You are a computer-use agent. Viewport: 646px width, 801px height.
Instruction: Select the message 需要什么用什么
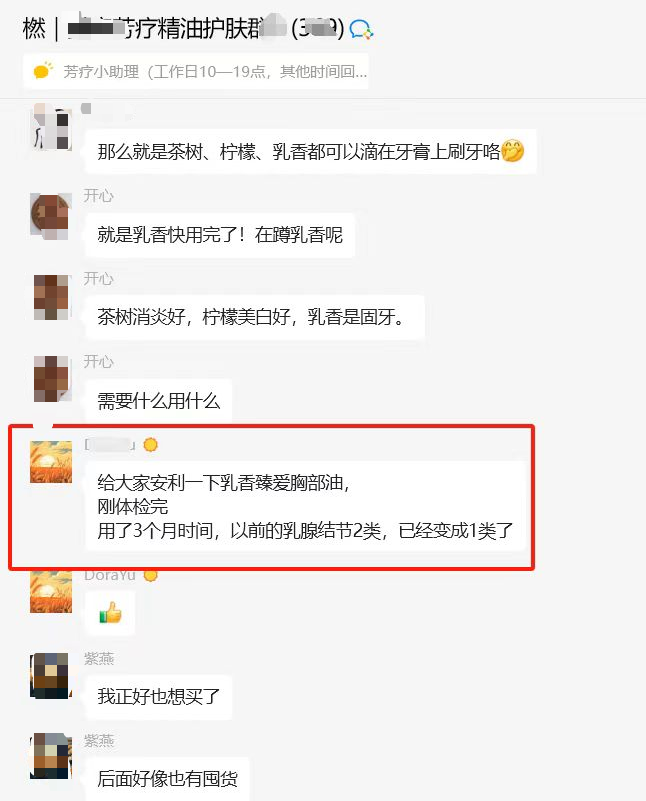tap(158, 401)
